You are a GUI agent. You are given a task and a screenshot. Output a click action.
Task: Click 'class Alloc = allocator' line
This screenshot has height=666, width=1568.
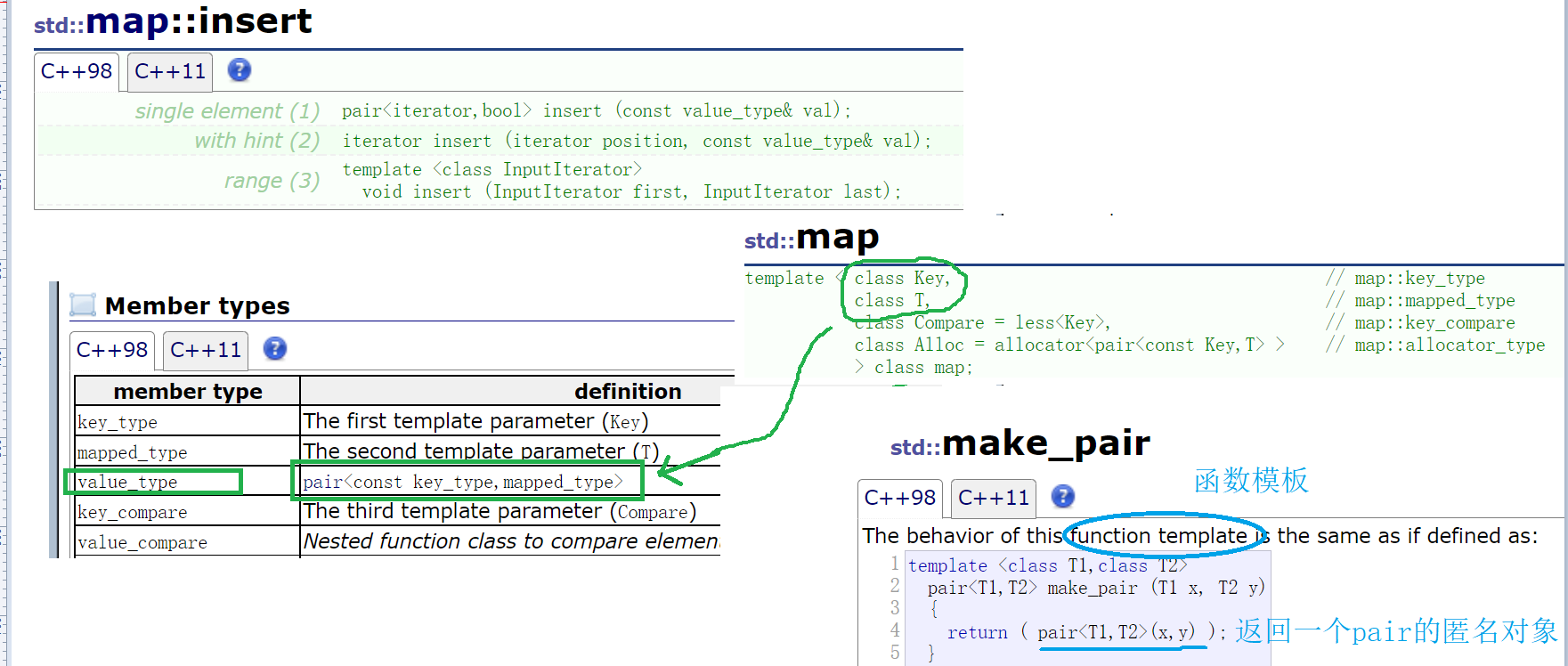pyautogui.click(x=1069, y=345)
